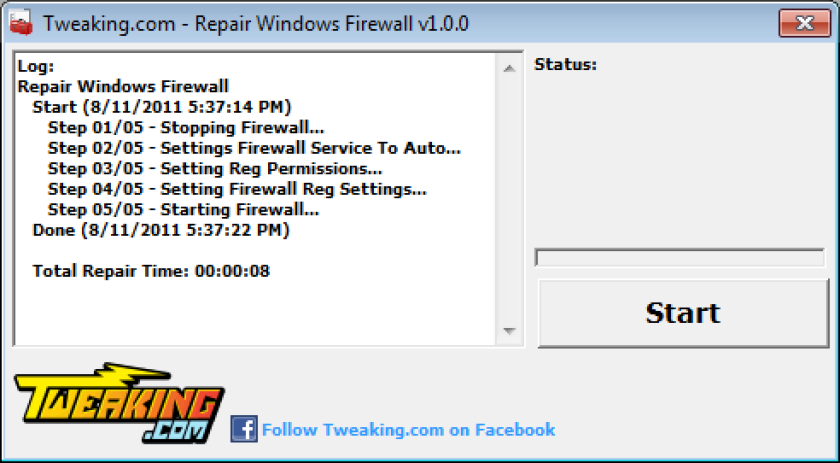840x463 pixels.
Task: Click the log scrollbar down arrow
Action: tap(509, 331)
